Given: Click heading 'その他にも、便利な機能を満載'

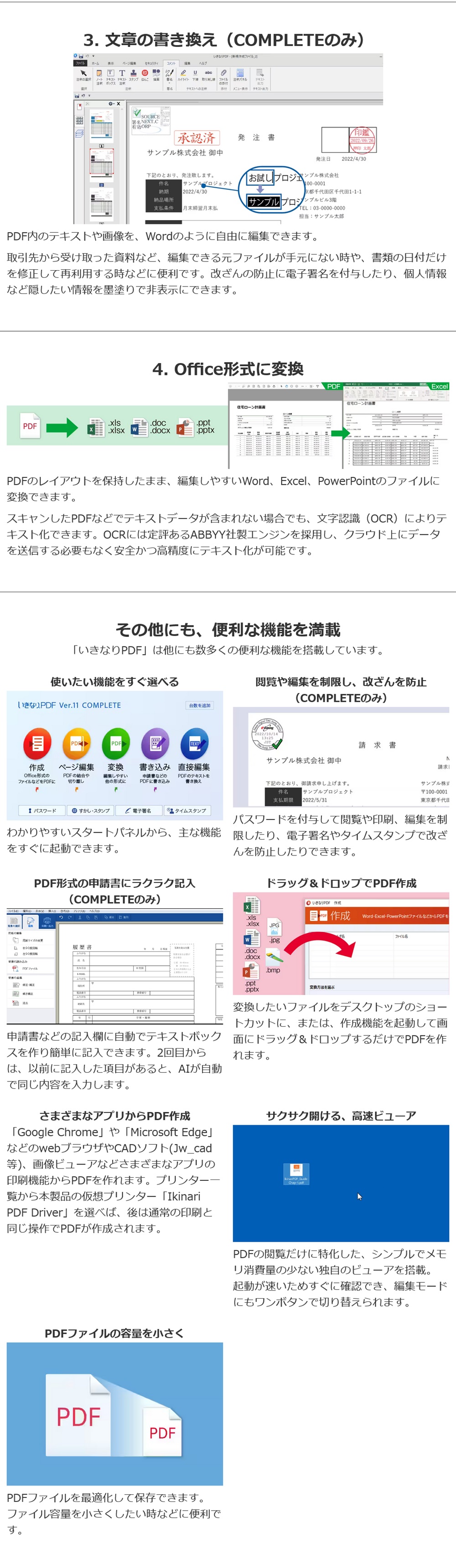Looking at the screenshot, I should (x=228, y=630).
